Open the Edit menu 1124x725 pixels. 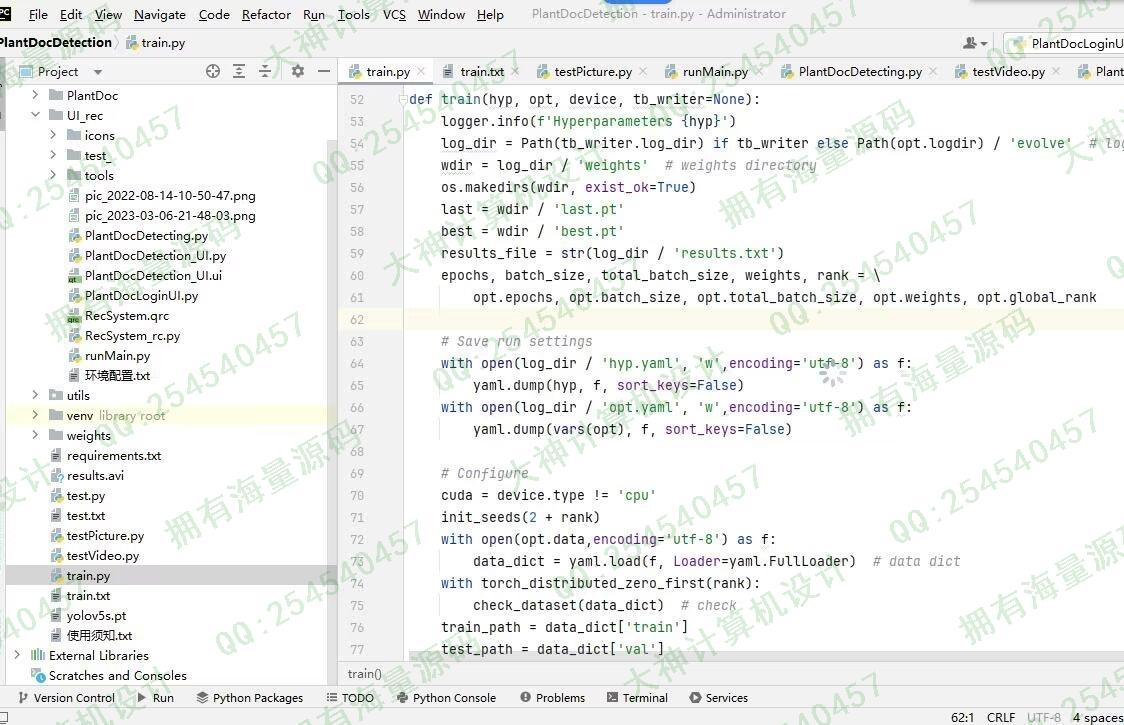71,14
